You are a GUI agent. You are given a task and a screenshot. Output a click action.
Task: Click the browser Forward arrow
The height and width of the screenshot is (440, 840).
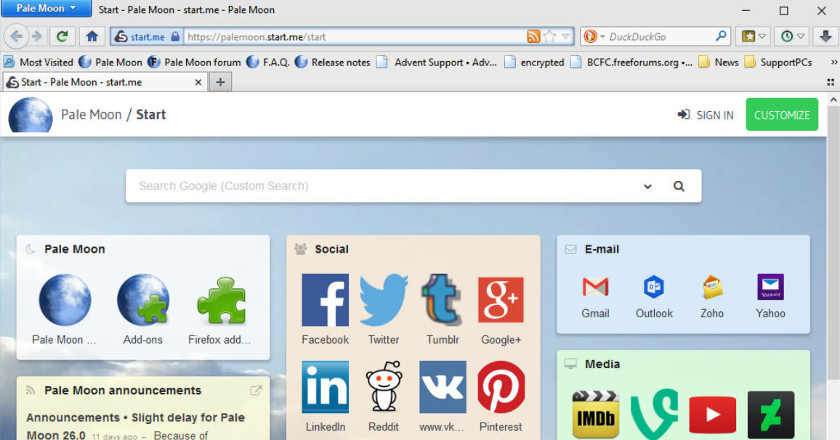coord(36,36)
